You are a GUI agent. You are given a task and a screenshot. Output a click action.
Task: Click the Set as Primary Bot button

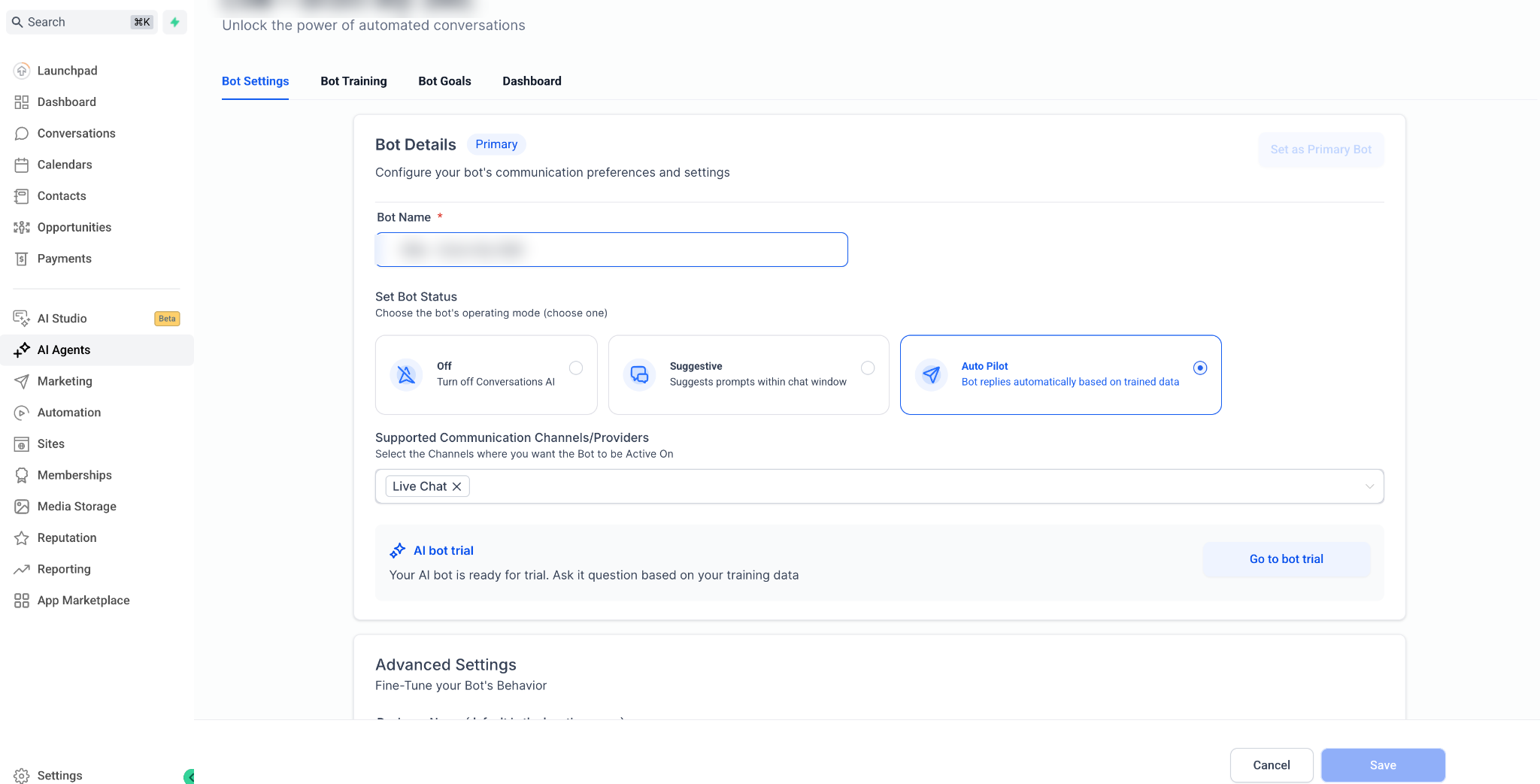[x=1320, y=150]
